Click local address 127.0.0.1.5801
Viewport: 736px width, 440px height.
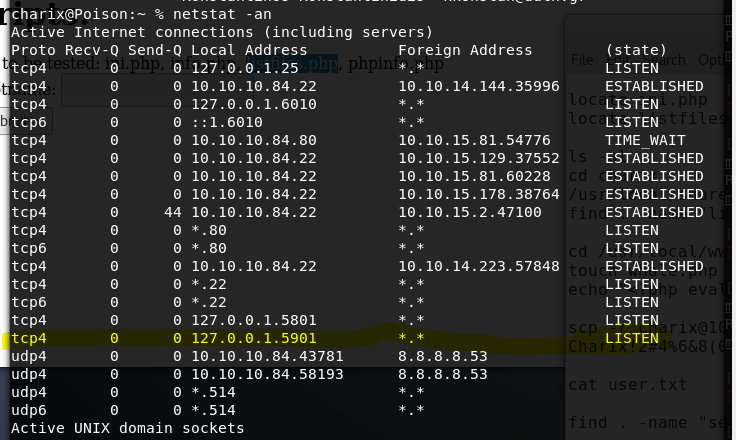coord(253,321)
